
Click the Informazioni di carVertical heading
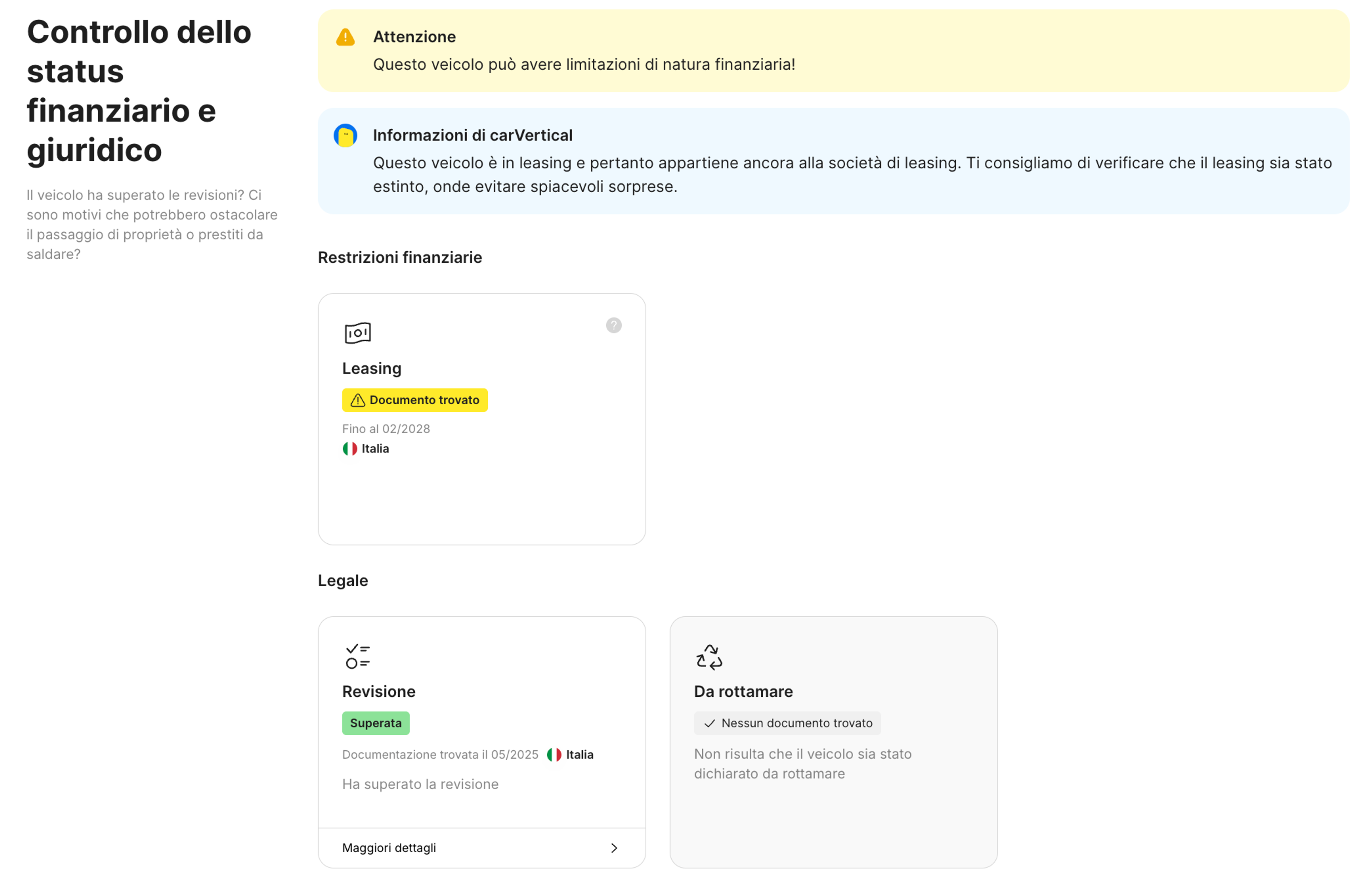click(473, 135)
